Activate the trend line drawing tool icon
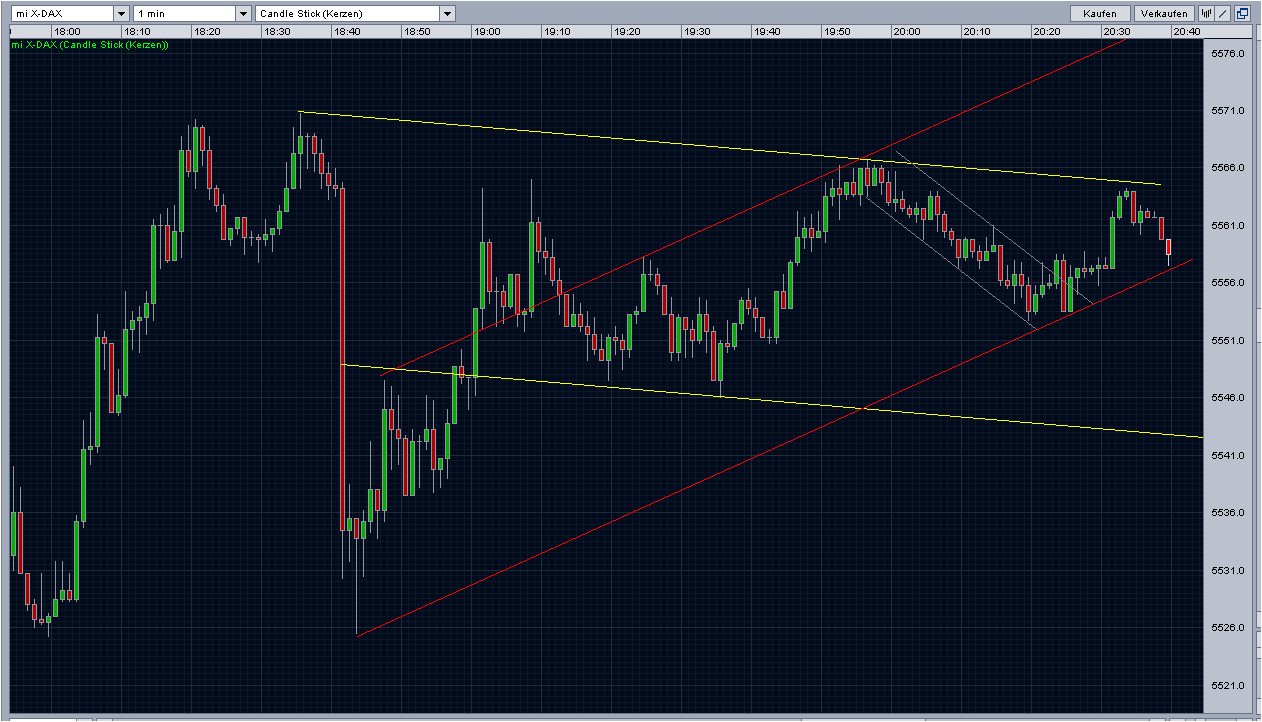 (x=1222, y=13)
